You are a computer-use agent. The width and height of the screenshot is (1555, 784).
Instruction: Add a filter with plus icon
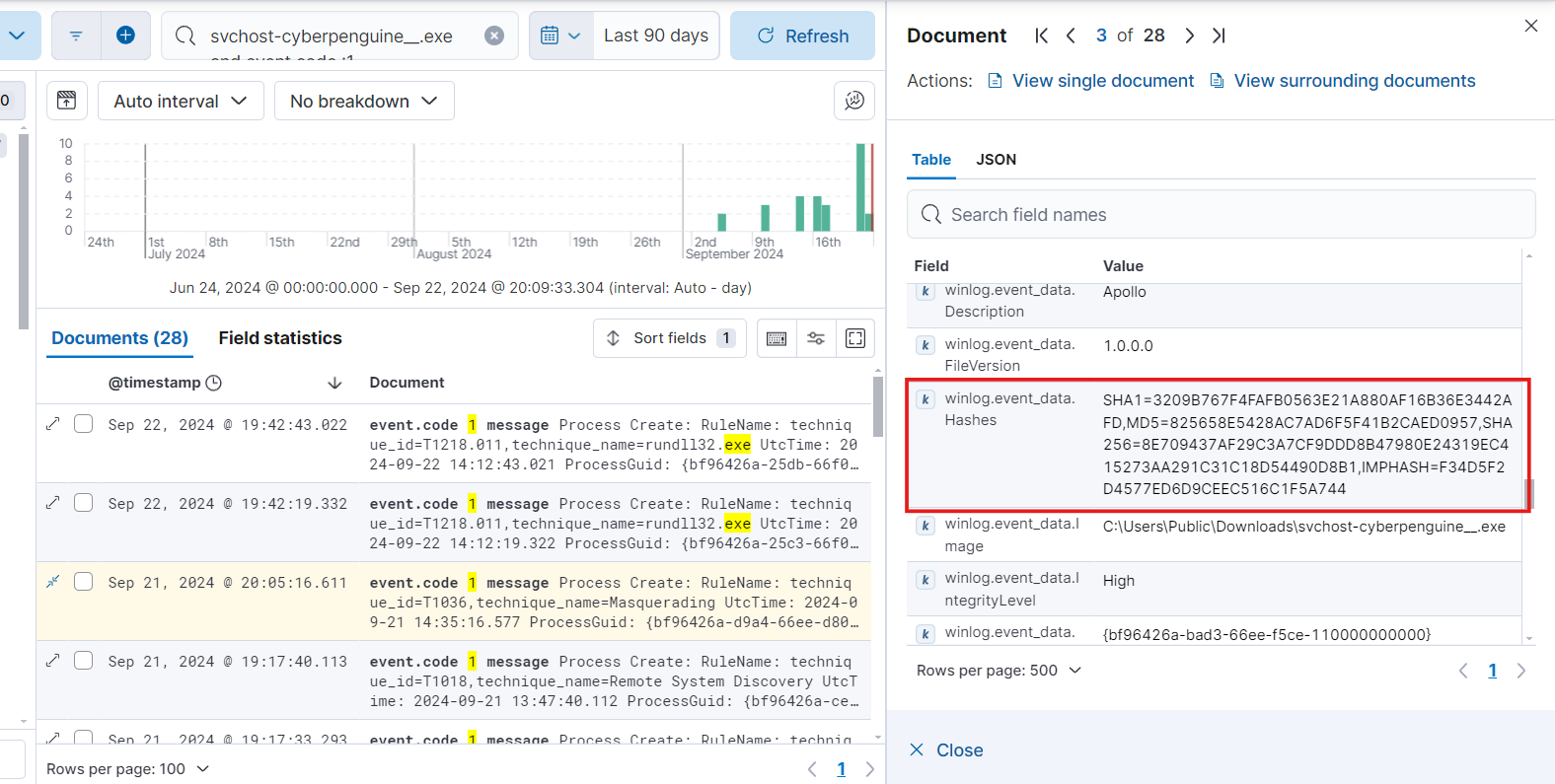pos(125,36)
